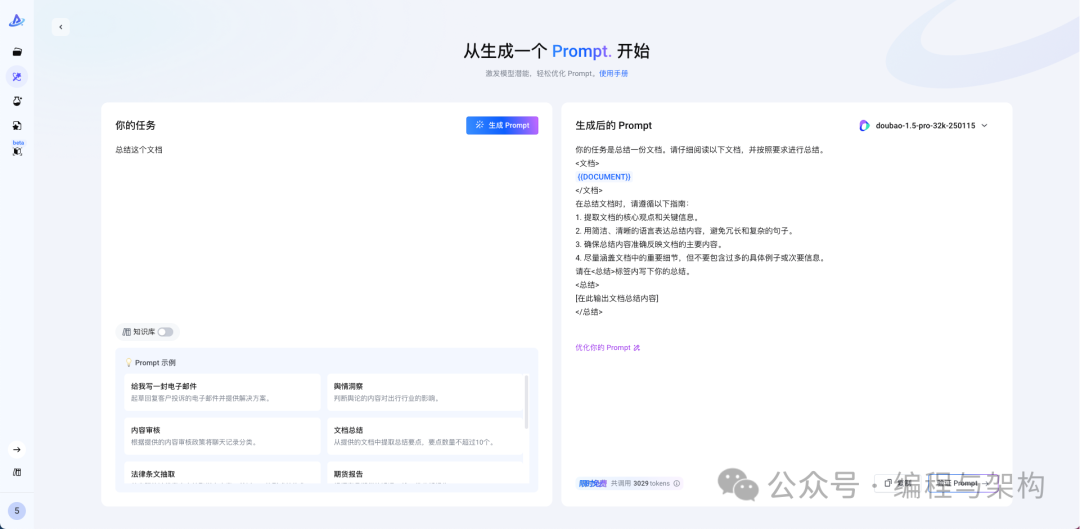This screenshot has width=1080, height=529.
Task: Click the lightbulb icon beside Prompt 示例
Action: (x=128, y=362)
